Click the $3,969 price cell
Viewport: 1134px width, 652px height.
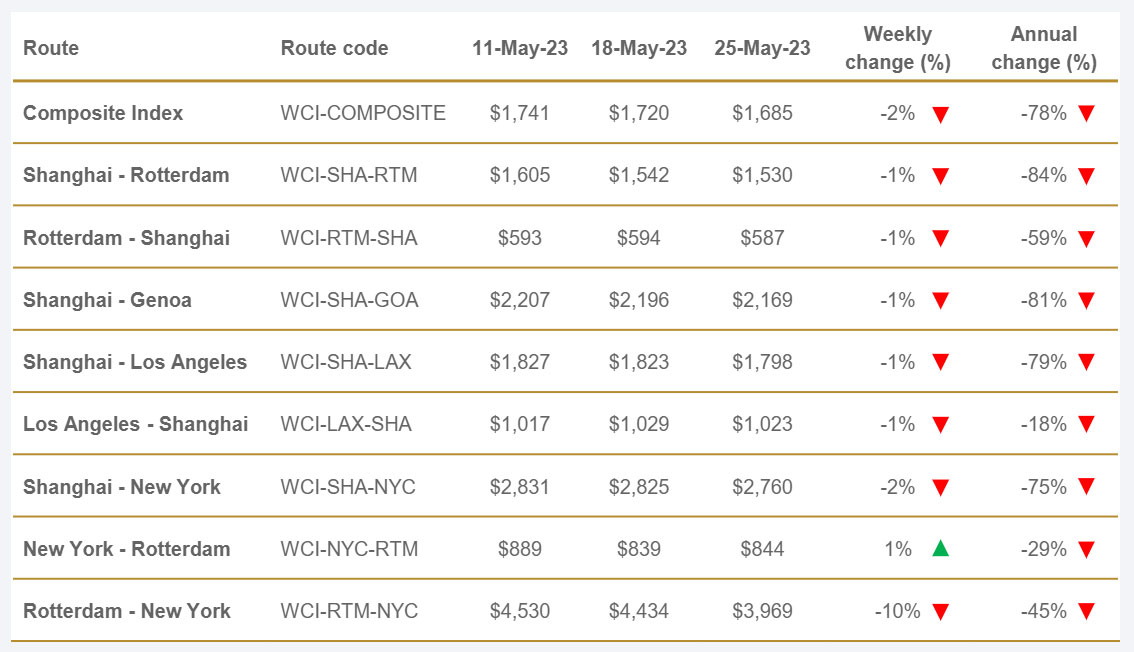[x=762, y=611]
